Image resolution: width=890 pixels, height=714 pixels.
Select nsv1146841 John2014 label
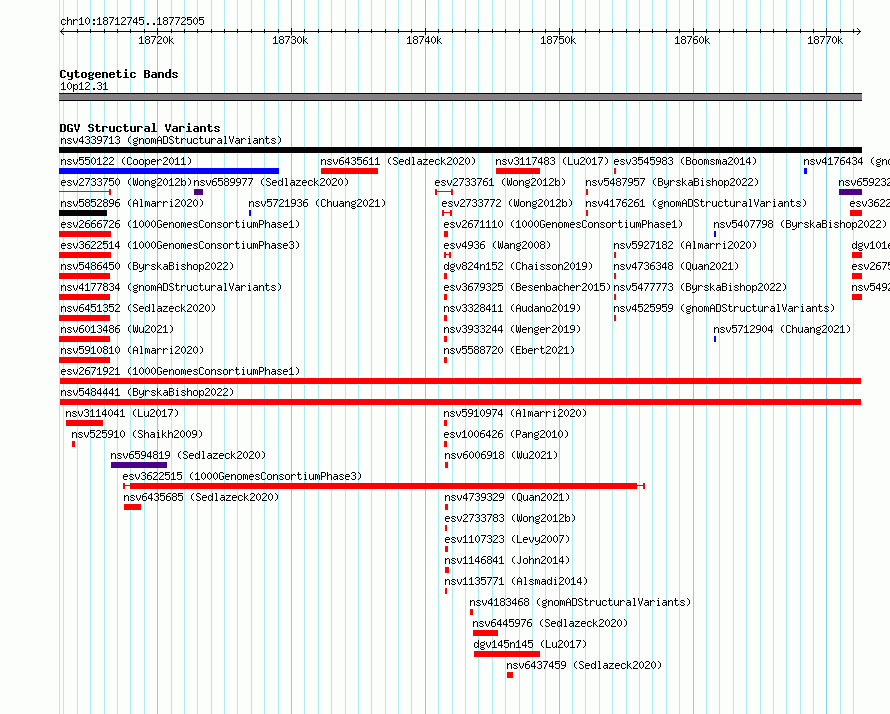point(507,560)
